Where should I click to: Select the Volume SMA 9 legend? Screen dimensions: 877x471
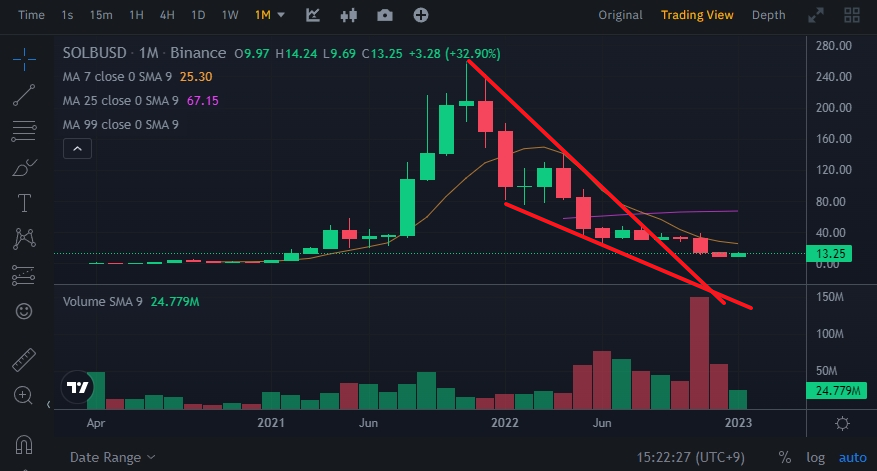[102, 302]
